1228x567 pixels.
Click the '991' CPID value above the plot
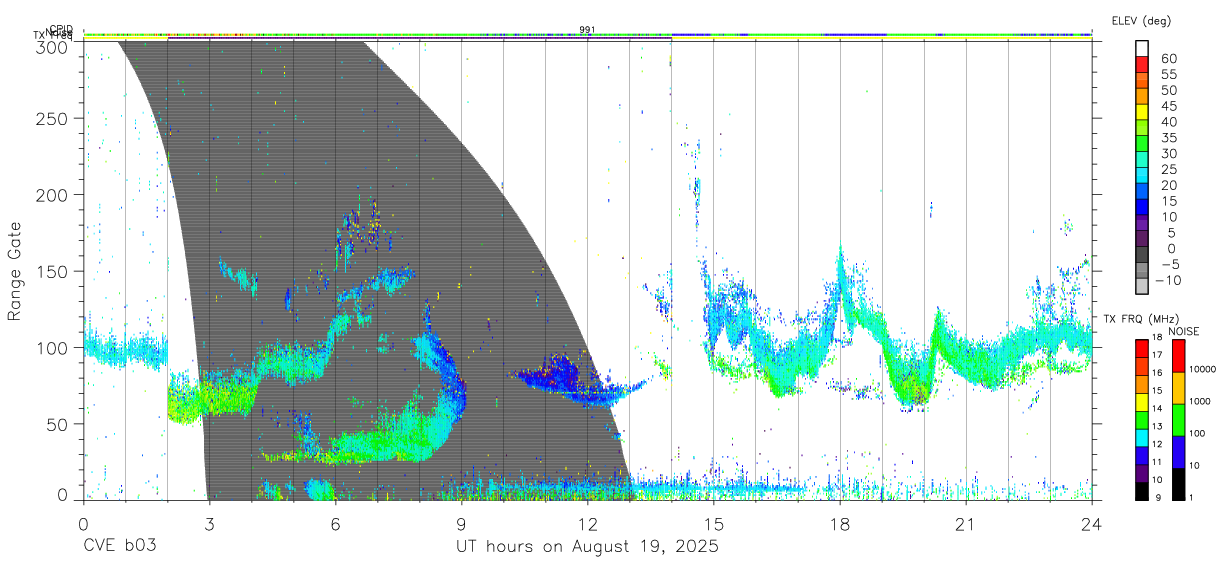[587, 29]
